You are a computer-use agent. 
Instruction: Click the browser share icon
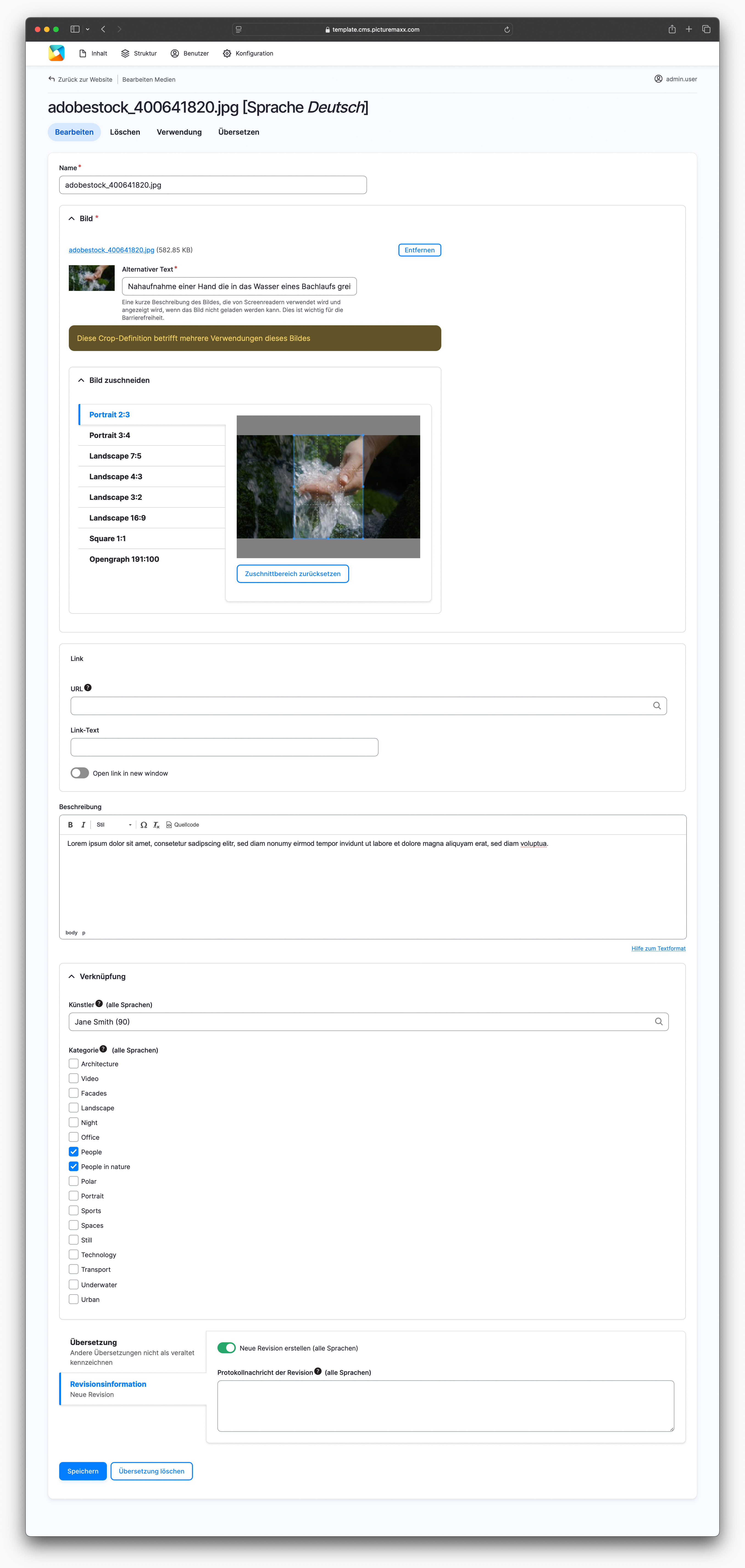672,29
